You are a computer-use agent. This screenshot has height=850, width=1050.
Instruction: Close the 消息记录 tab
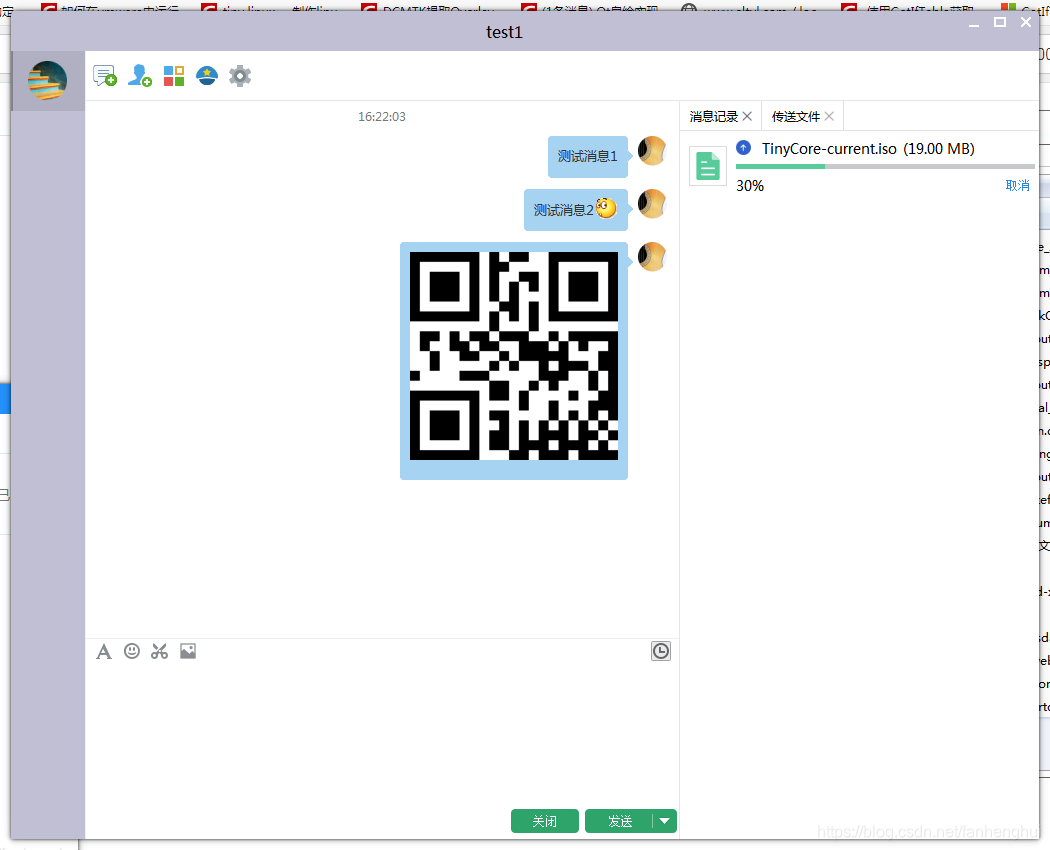[747, 116]
